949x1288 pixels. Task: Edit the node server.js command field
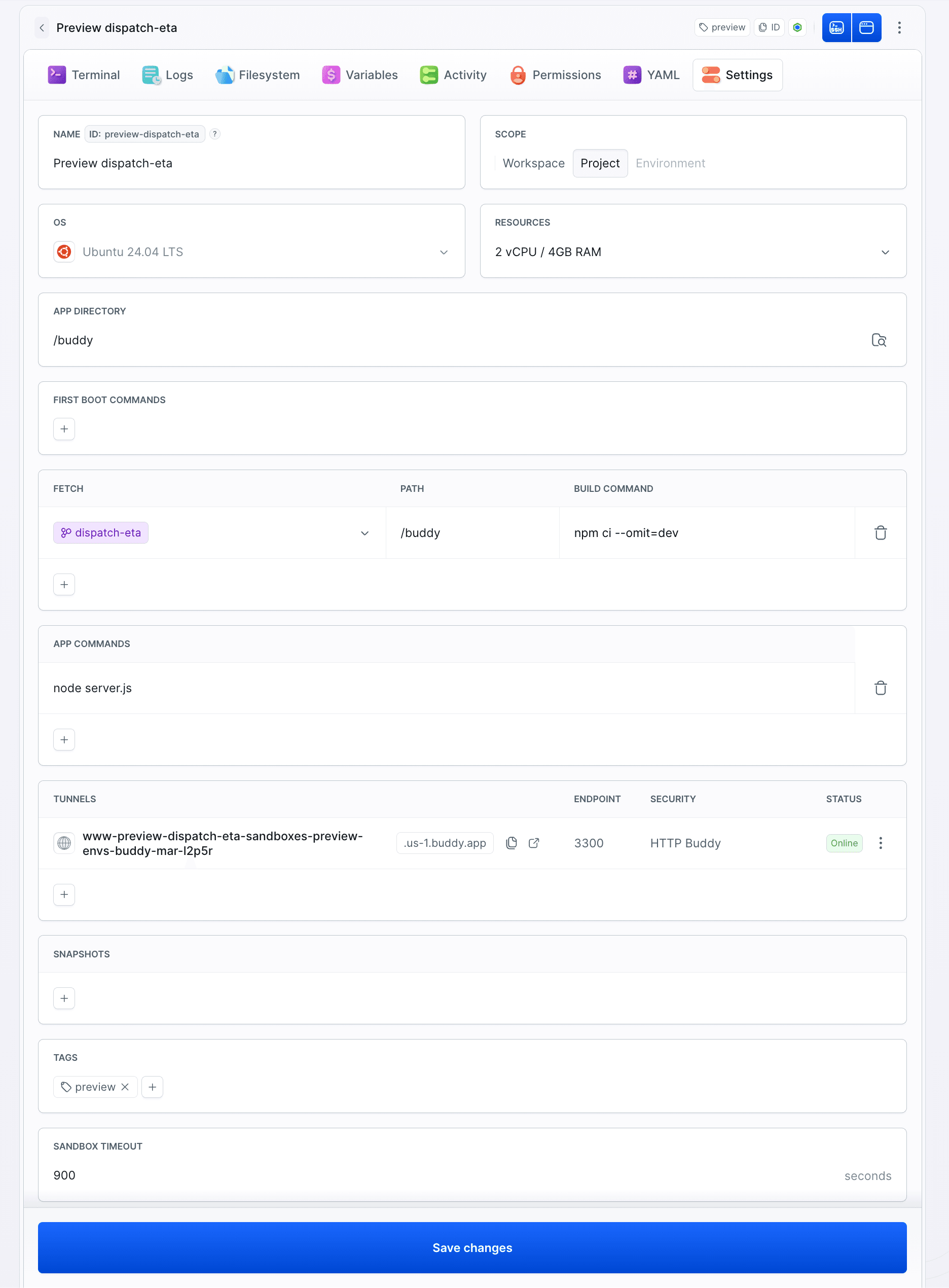446,688
